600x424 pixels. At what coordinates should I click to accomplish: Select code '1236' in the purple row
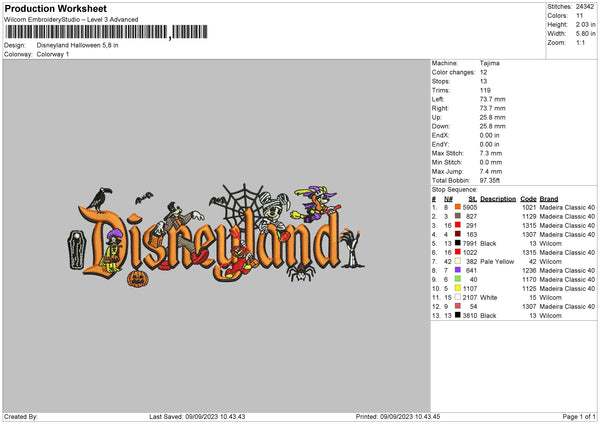tap(529, 271)
